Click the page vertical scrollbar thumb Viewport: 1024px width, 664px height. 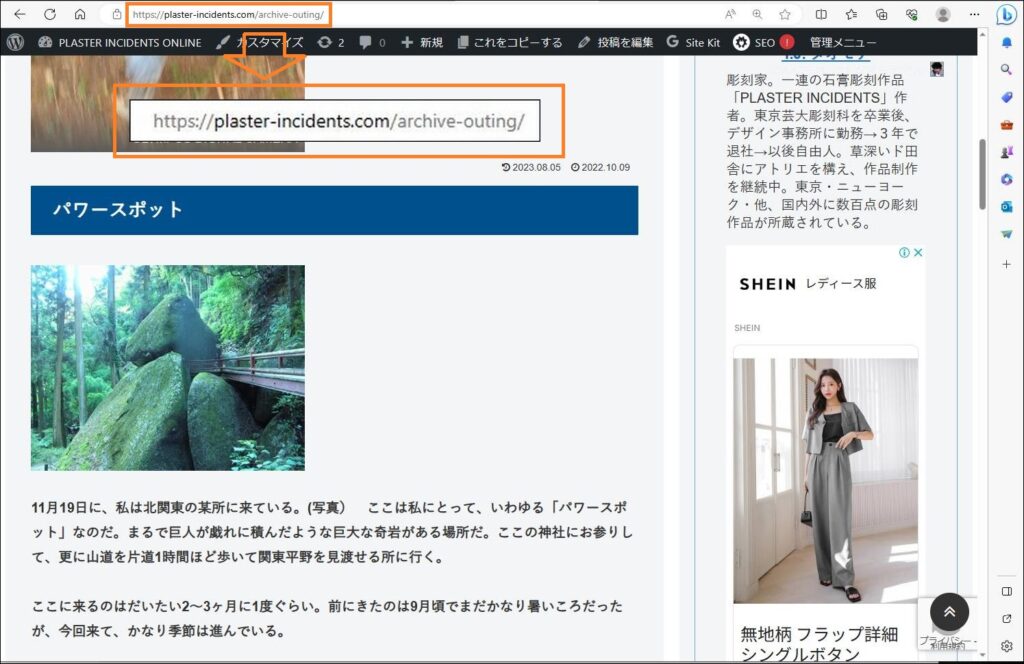[982, 174]
